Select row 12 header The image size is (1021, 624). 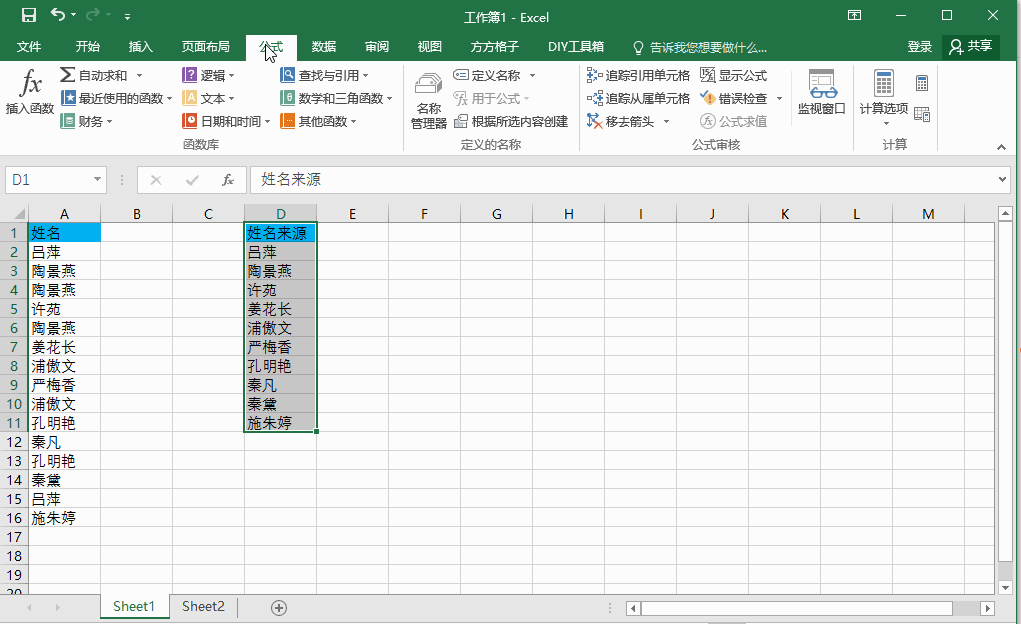(14, 442)
